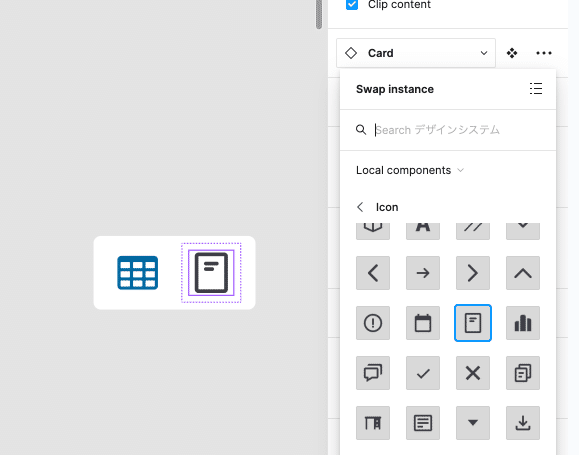579x455 pixels.
Task: Choose the download arrow icon
Action: pyautogui.click(x=523, y=423)
